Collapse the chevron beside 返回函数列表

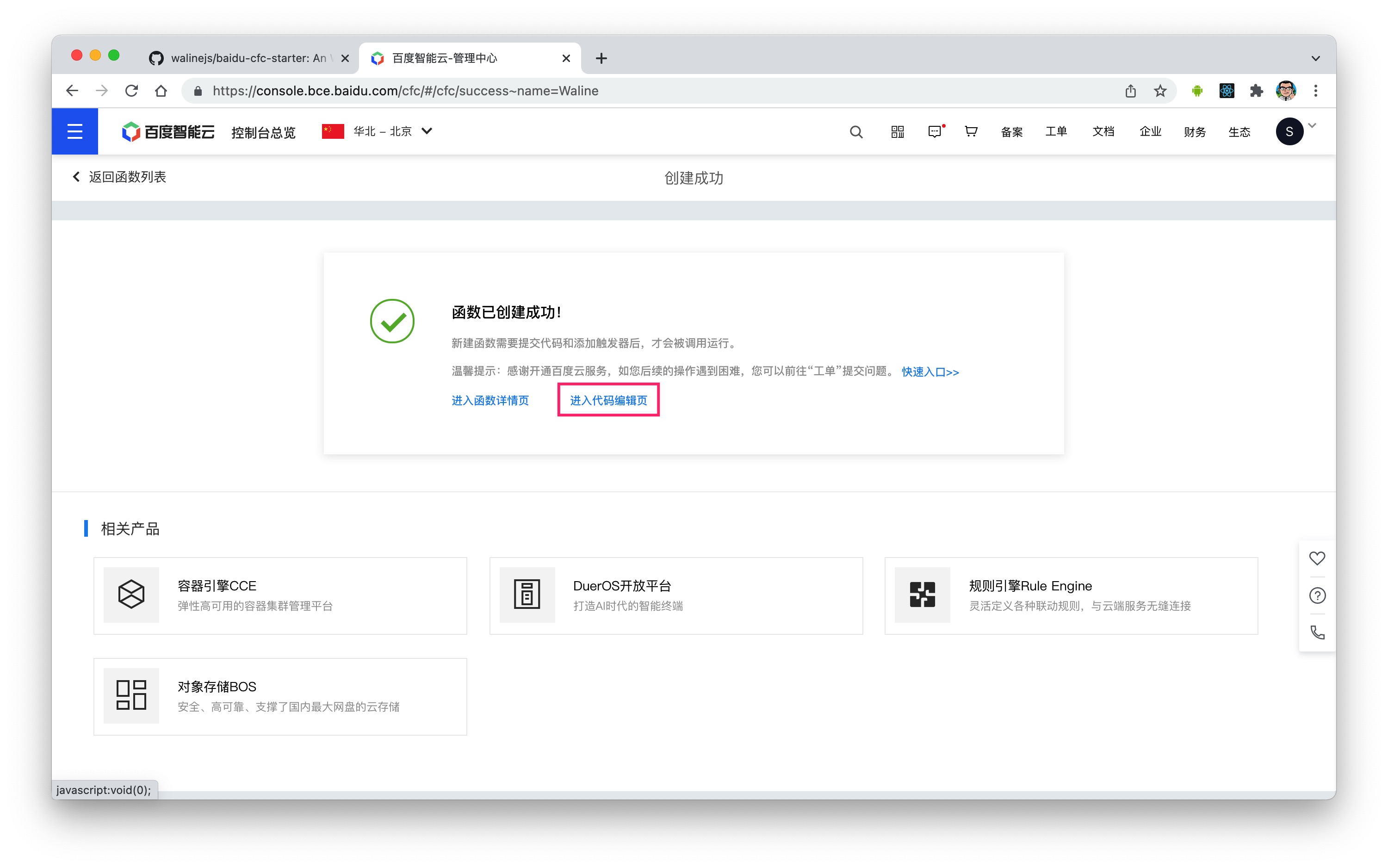76,176
